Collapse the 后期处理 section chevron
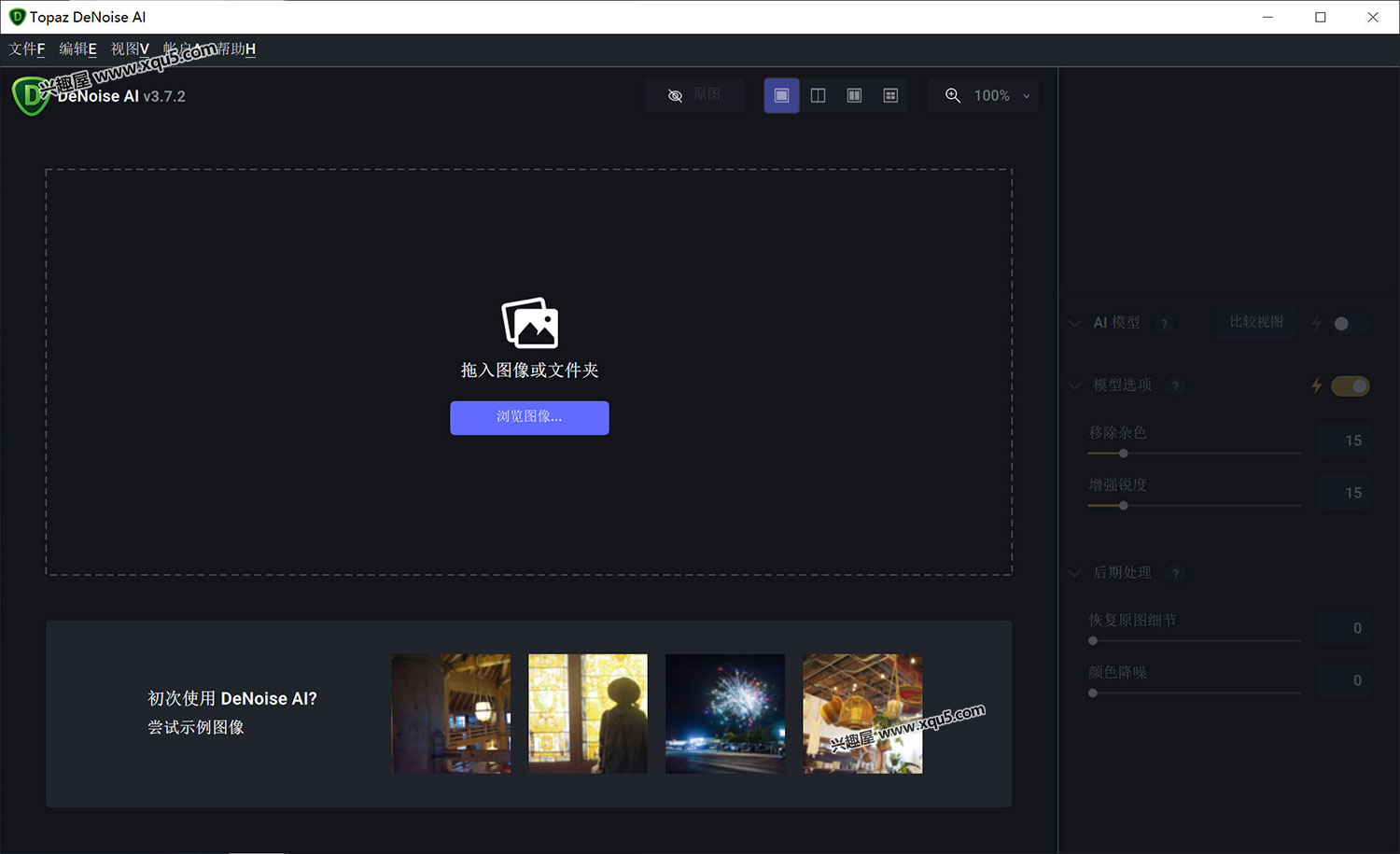Viewport: 1400px width, 854px height. point(1075,573)
